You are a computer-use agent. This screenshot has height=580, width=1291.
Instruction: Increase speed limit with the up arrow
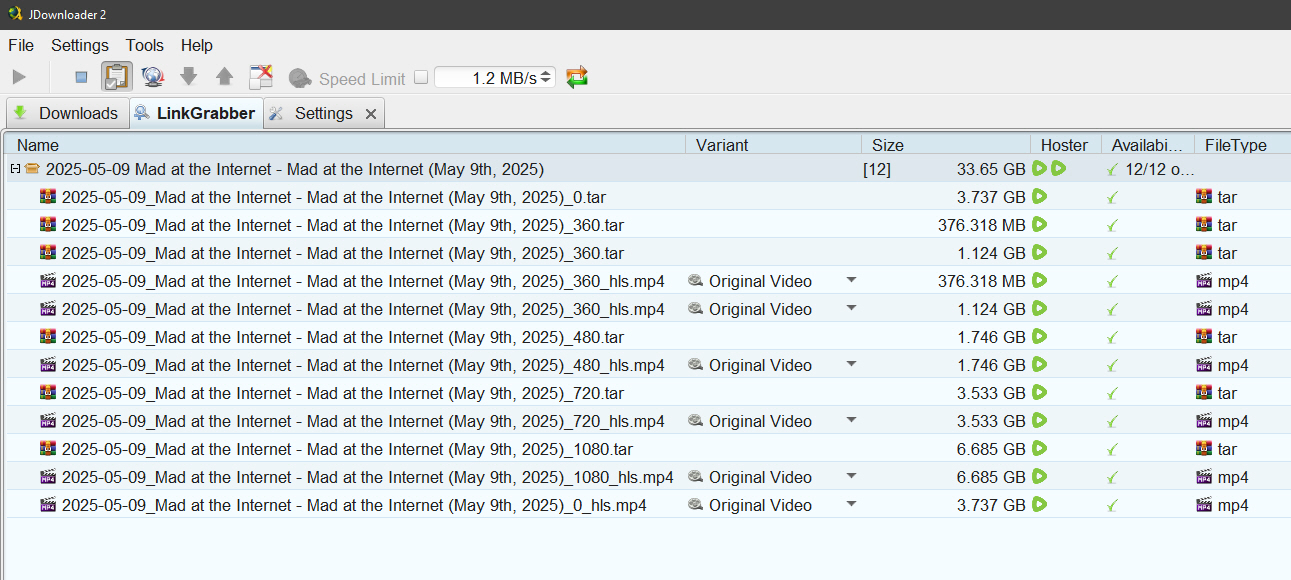click(547, 72)
